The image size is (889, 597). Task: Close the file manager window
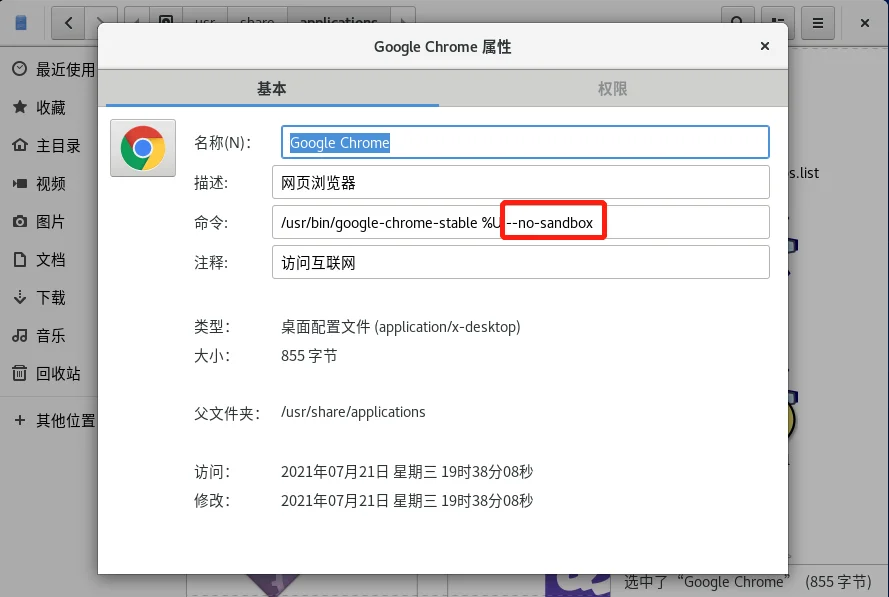865,23
